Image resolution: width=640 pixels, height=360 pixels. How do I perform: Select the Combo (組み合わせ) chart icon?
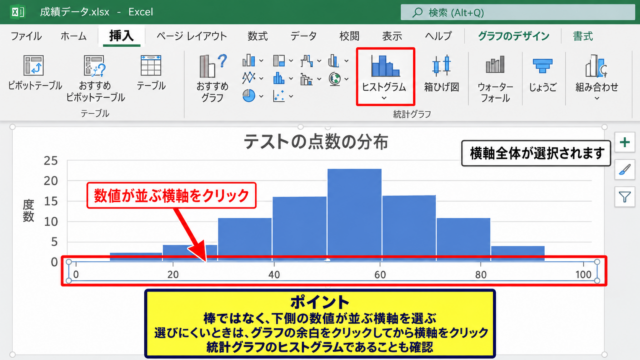click(596, 66)
